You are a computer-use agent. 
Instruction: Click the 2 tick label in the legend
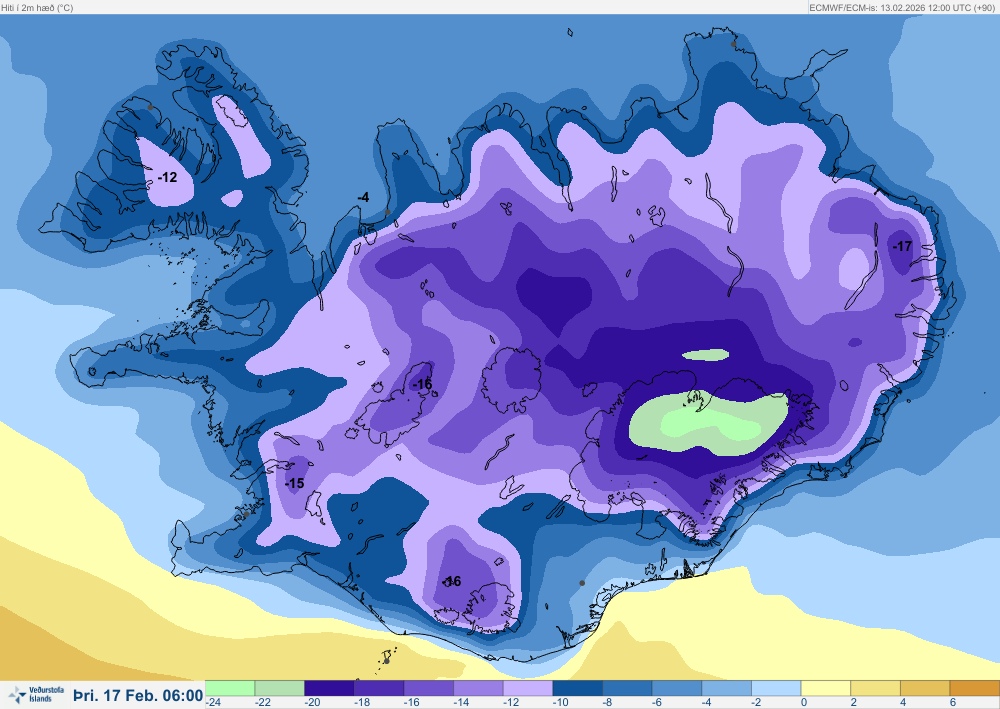[x=853, y=702]
